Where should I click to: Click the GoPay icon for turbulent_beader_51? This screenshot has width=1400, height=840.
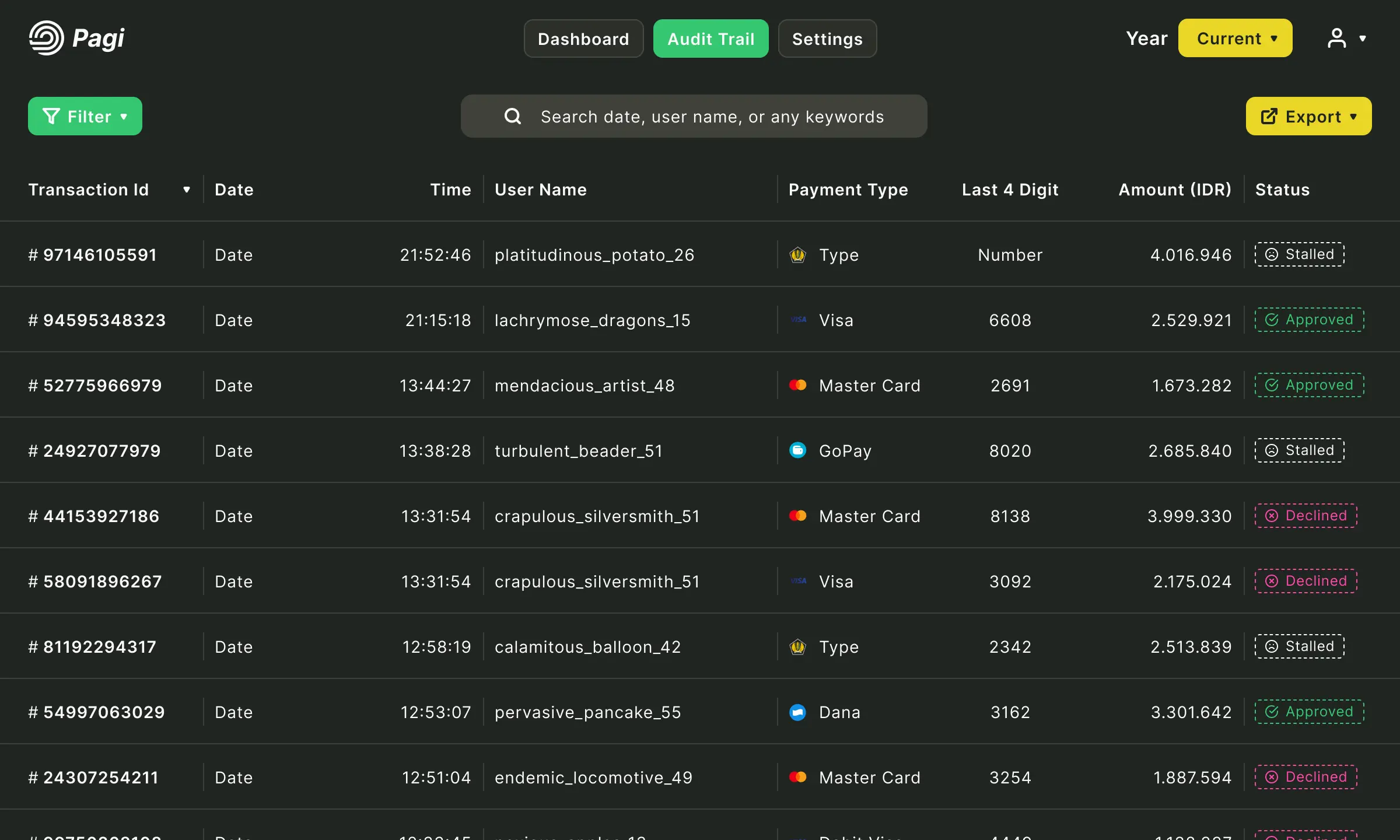[797, 450]
